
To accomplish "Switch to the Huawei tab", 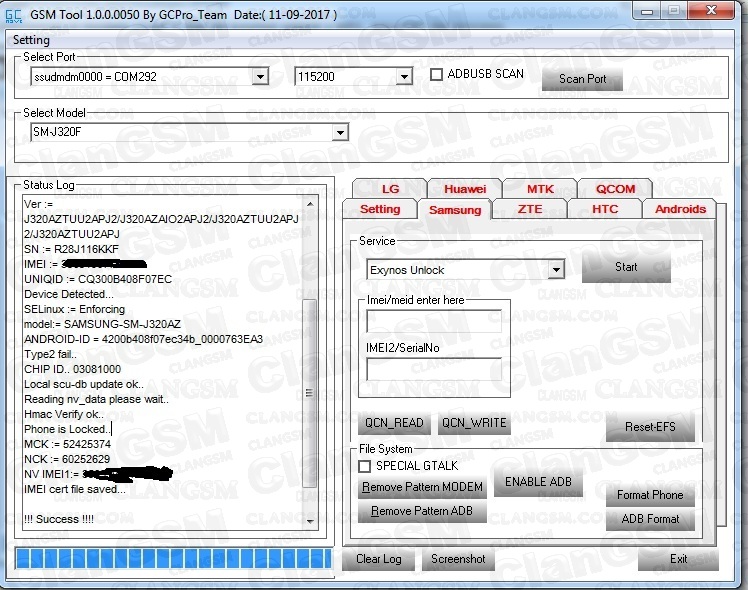I will pos(465,189).
